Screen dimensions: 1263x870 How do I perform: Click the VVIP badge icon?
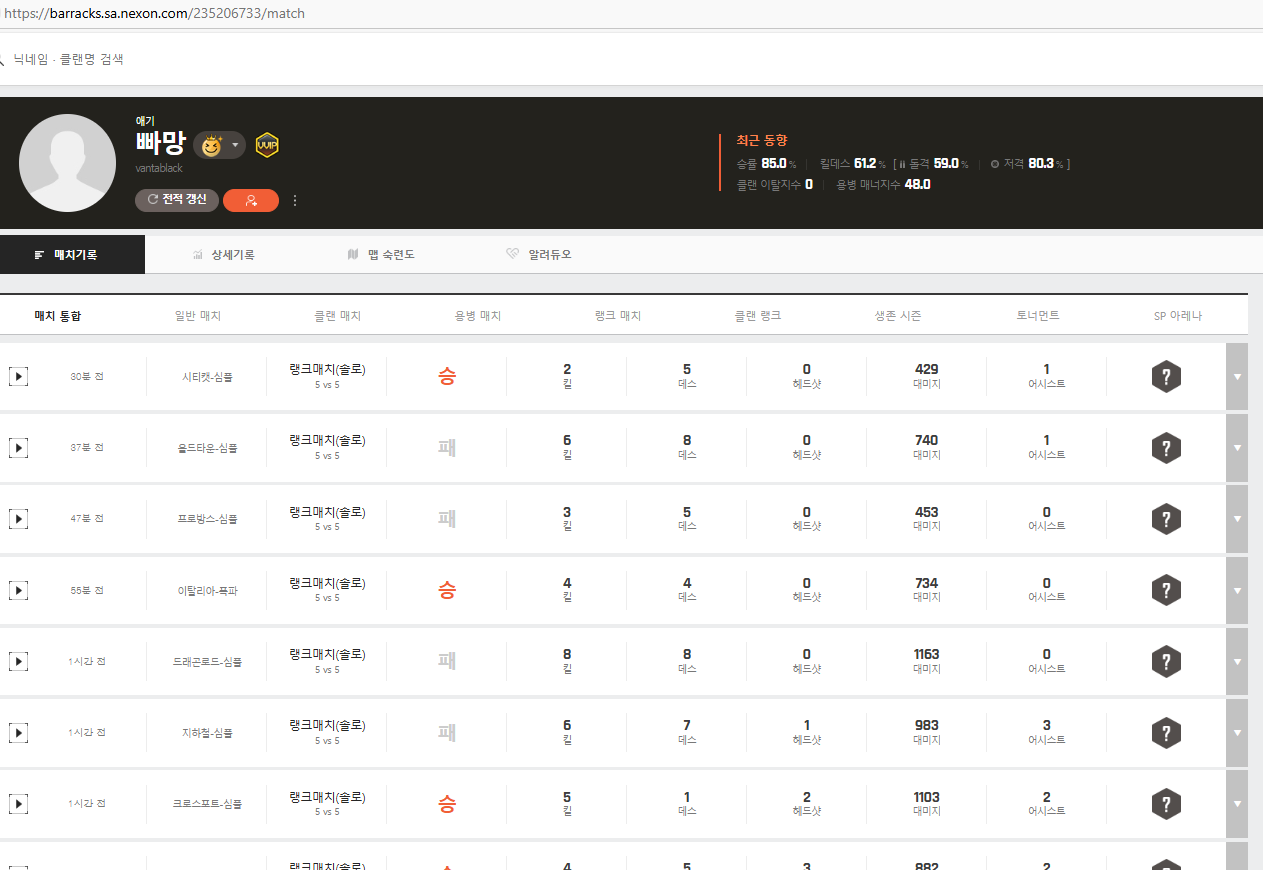click(x=266, y=146)
